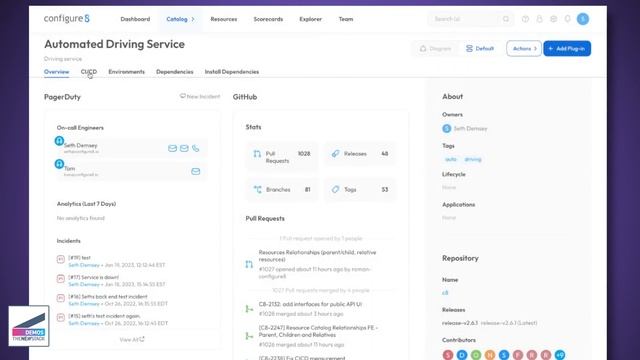
Task: Click Seth Demsey's on-call avatar icon
Action: tap(59, 141)
